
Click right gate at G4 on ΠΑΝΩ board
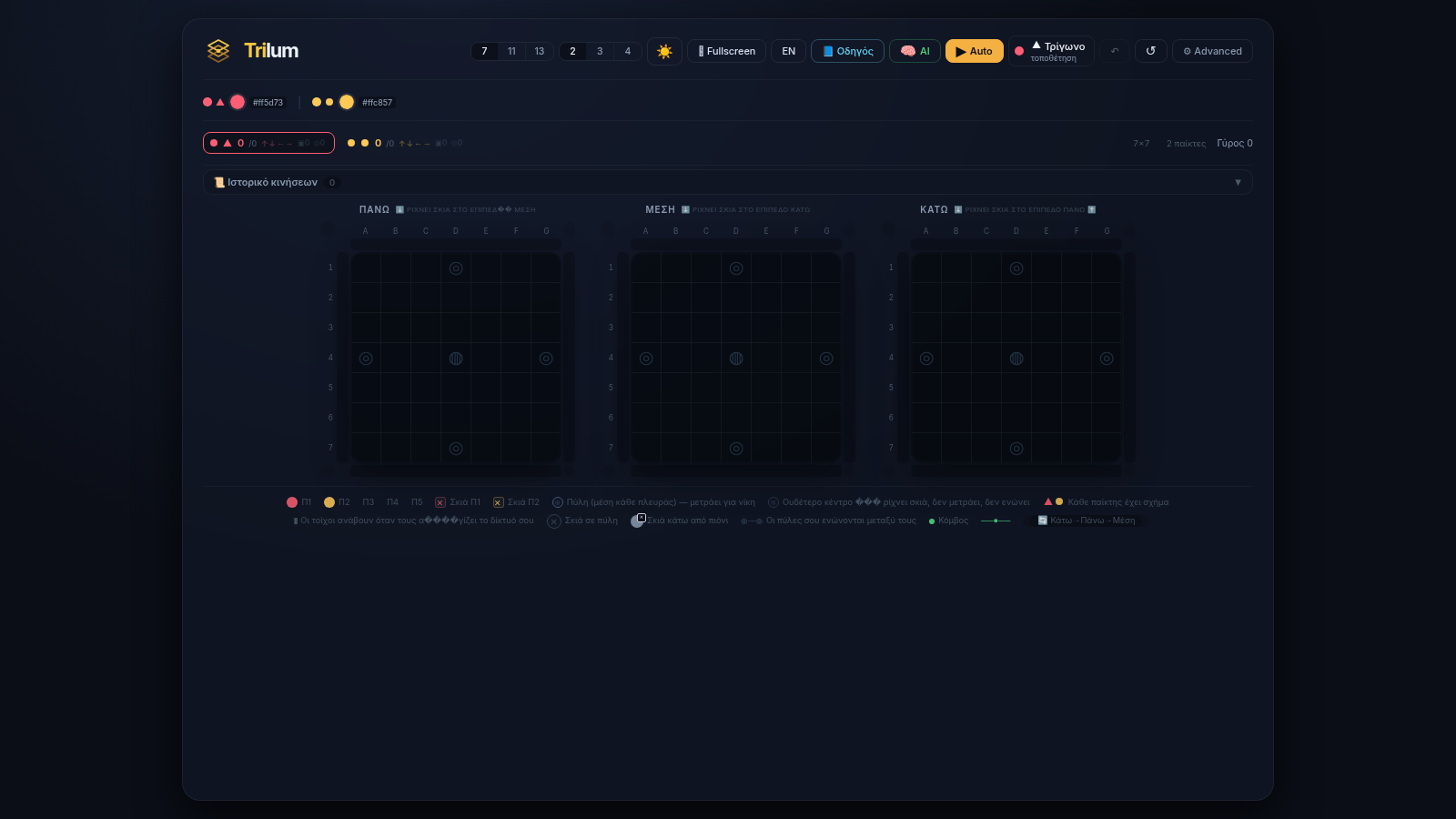546,359
